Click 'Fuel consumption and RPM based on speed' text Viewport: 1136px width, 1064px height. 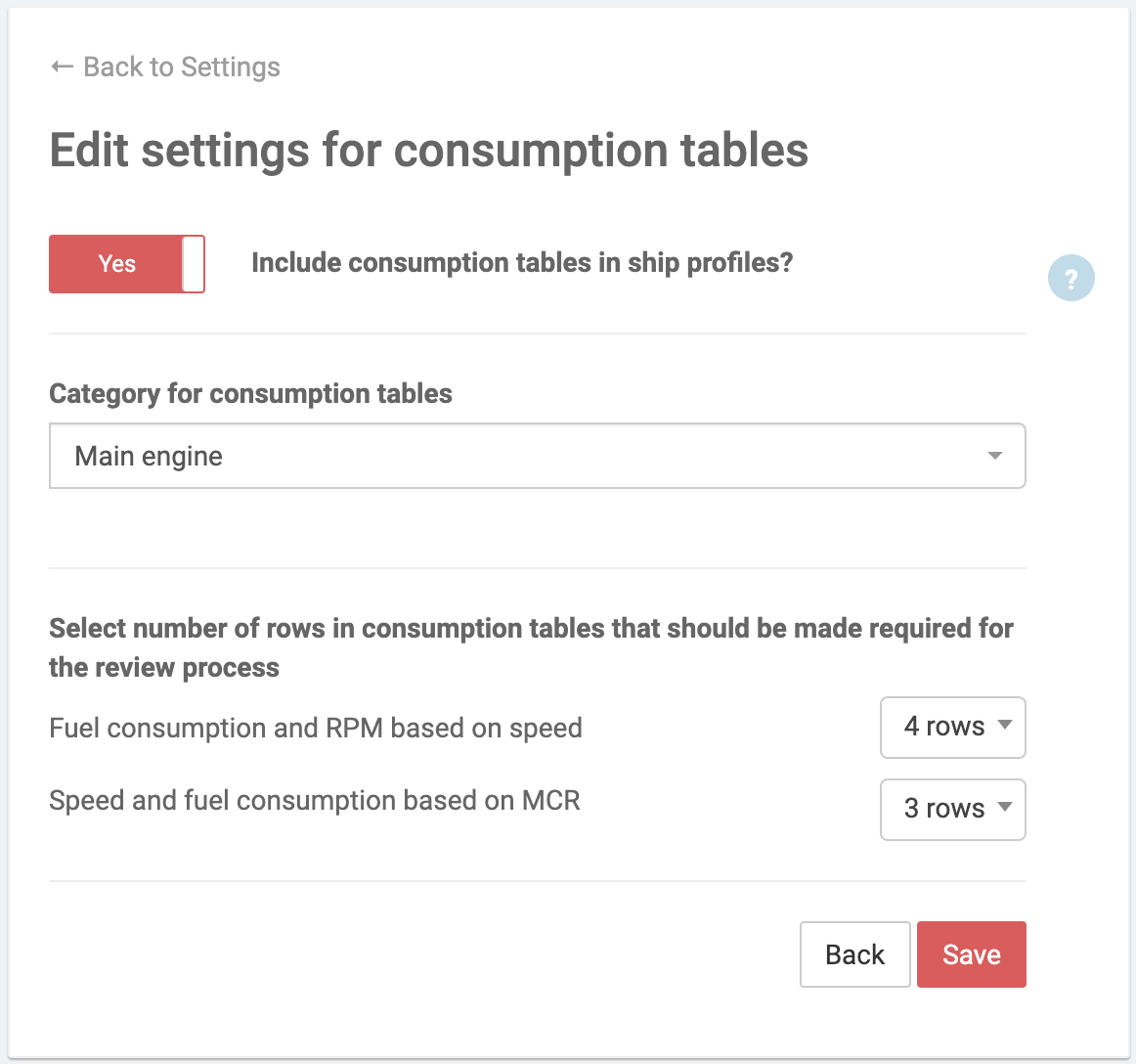click(x=316, y=729)
